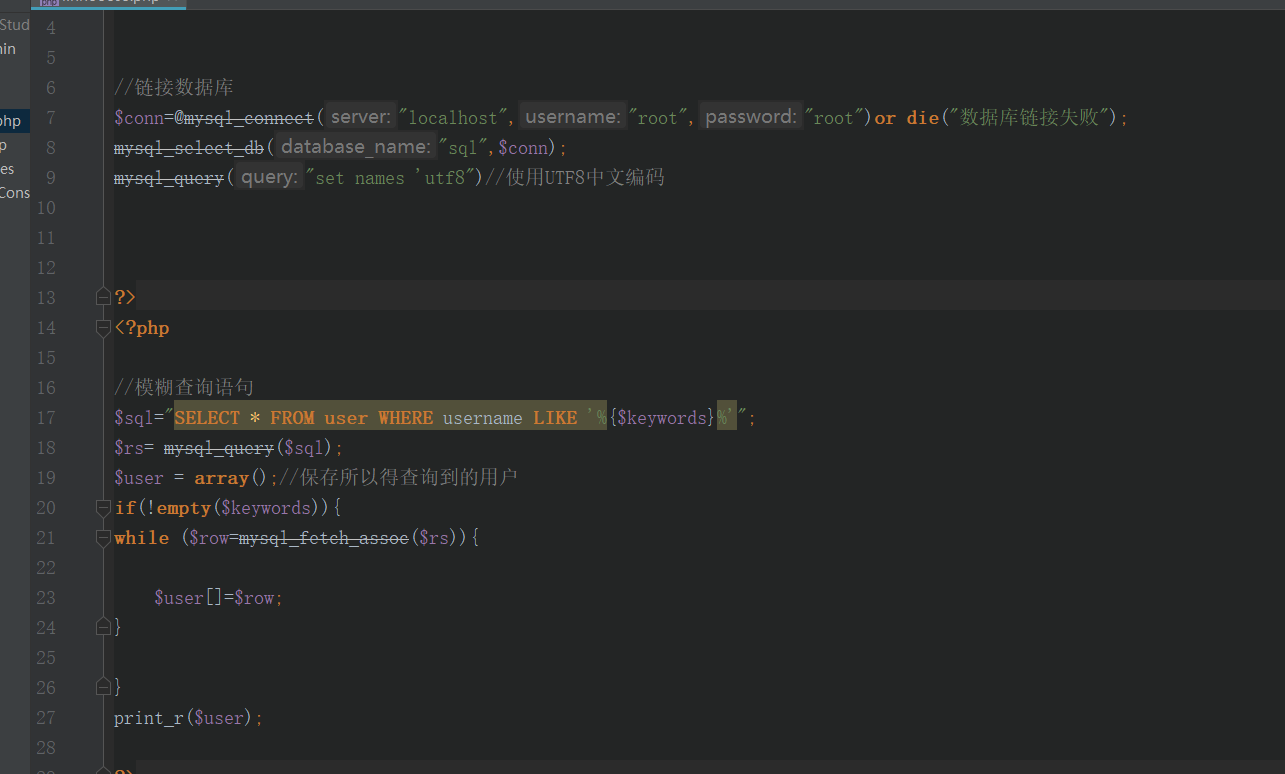This screenshot has height=774, width=1285.
Task: Click the database_name: parameter hint
Action: 355,147
